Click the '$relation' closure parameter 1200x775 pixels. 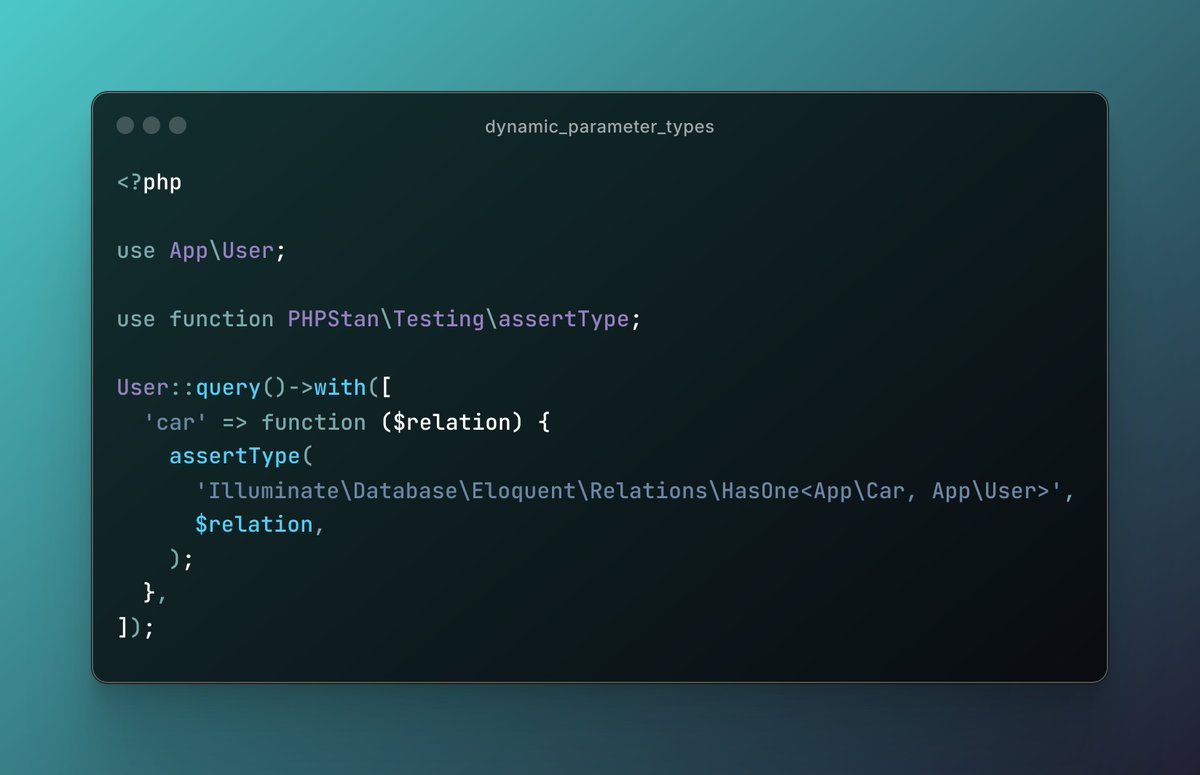pyautogui.click(x=452, y=422)
